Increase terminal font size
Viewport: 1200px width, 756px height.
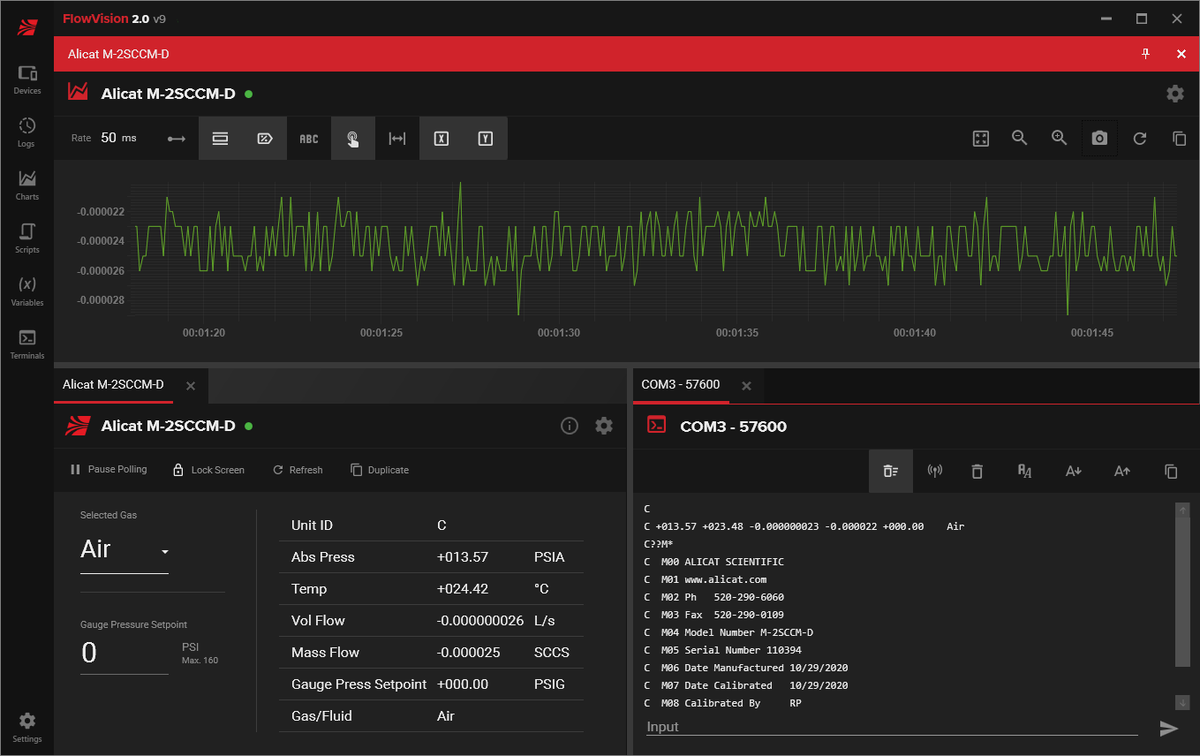click(x=1122, y=471)
